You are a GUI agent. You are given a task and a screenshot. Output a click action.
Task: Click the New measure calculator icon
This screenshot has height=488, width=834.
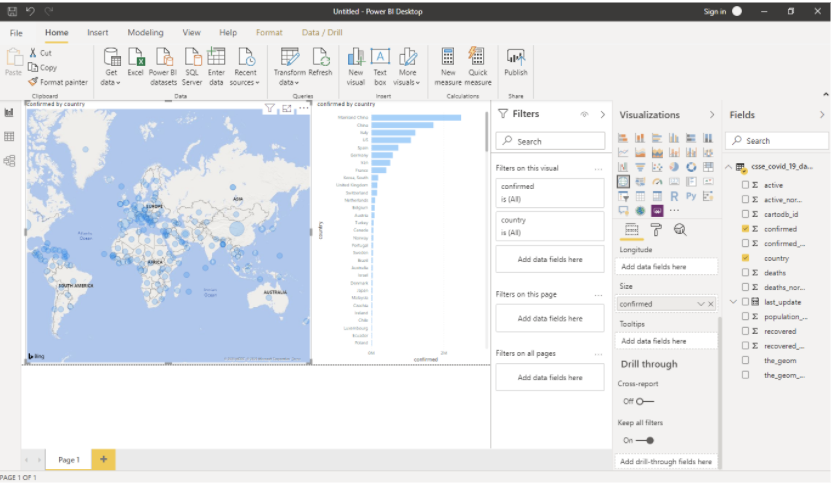tap(448, 67)
